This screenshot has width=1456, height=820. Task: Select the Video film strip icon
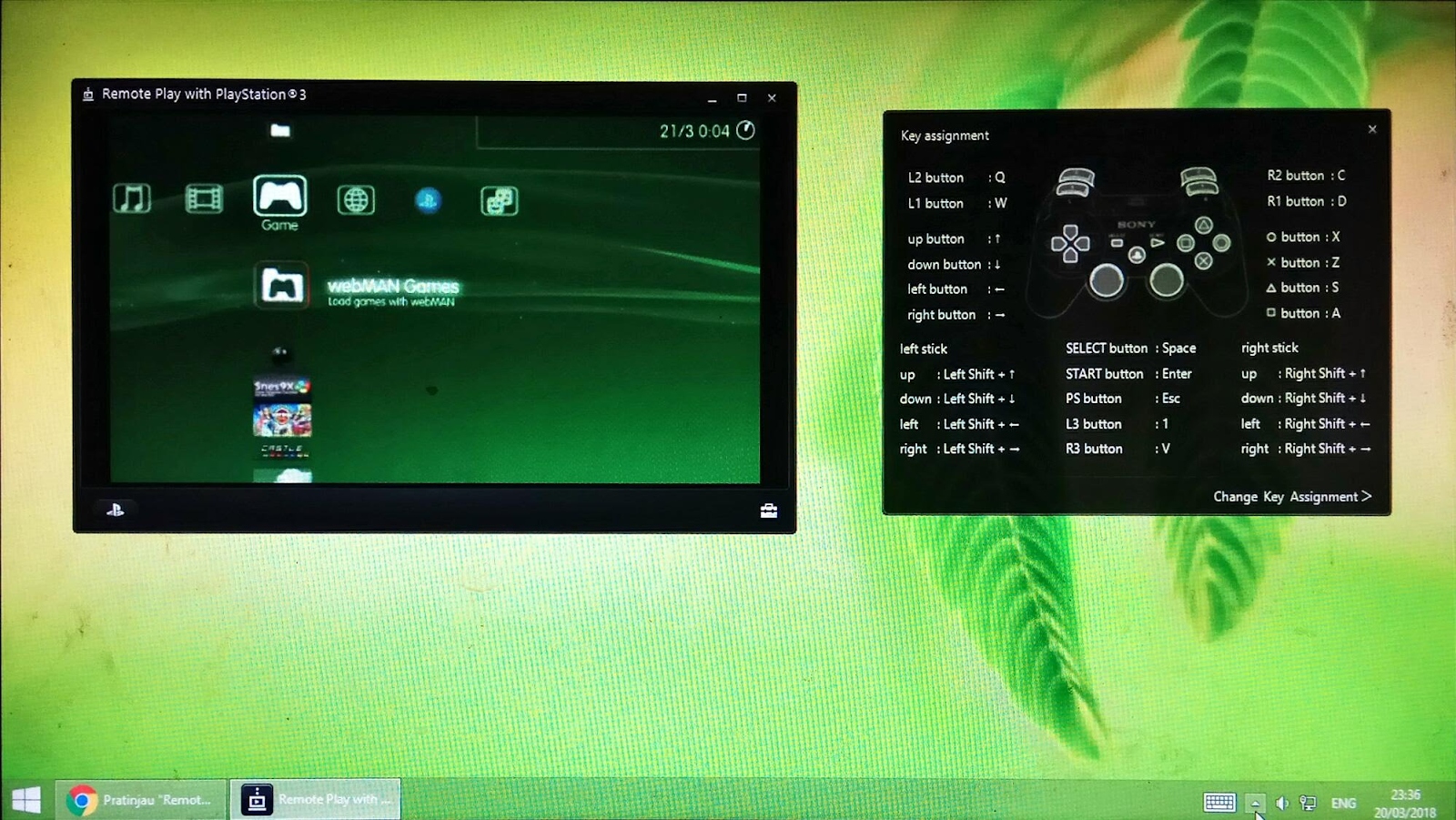point(204,198)
